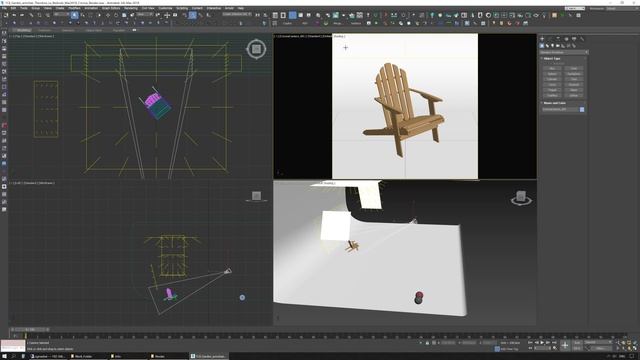Switch command panel to Motion tab
The height and width of the screenshot is (360, 640).
tap(567, 38)
